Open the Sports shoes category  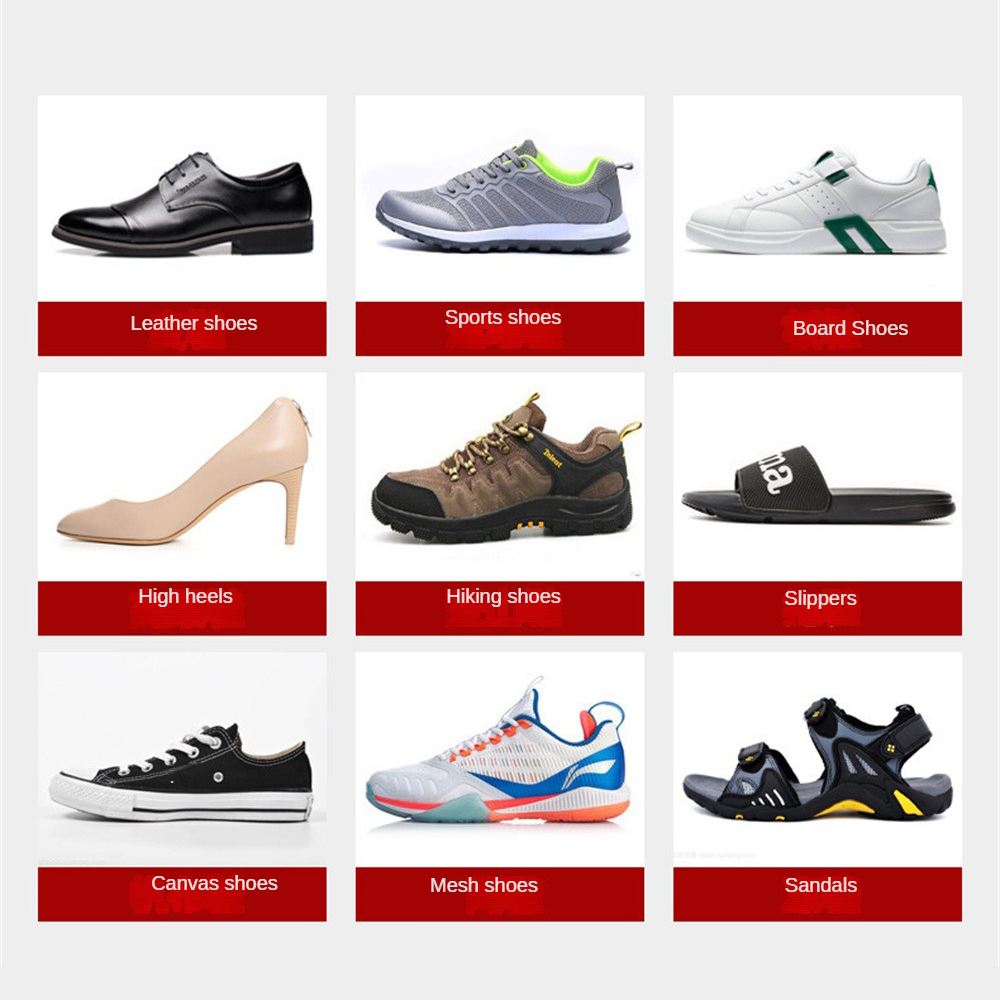[x=503, y=317]
